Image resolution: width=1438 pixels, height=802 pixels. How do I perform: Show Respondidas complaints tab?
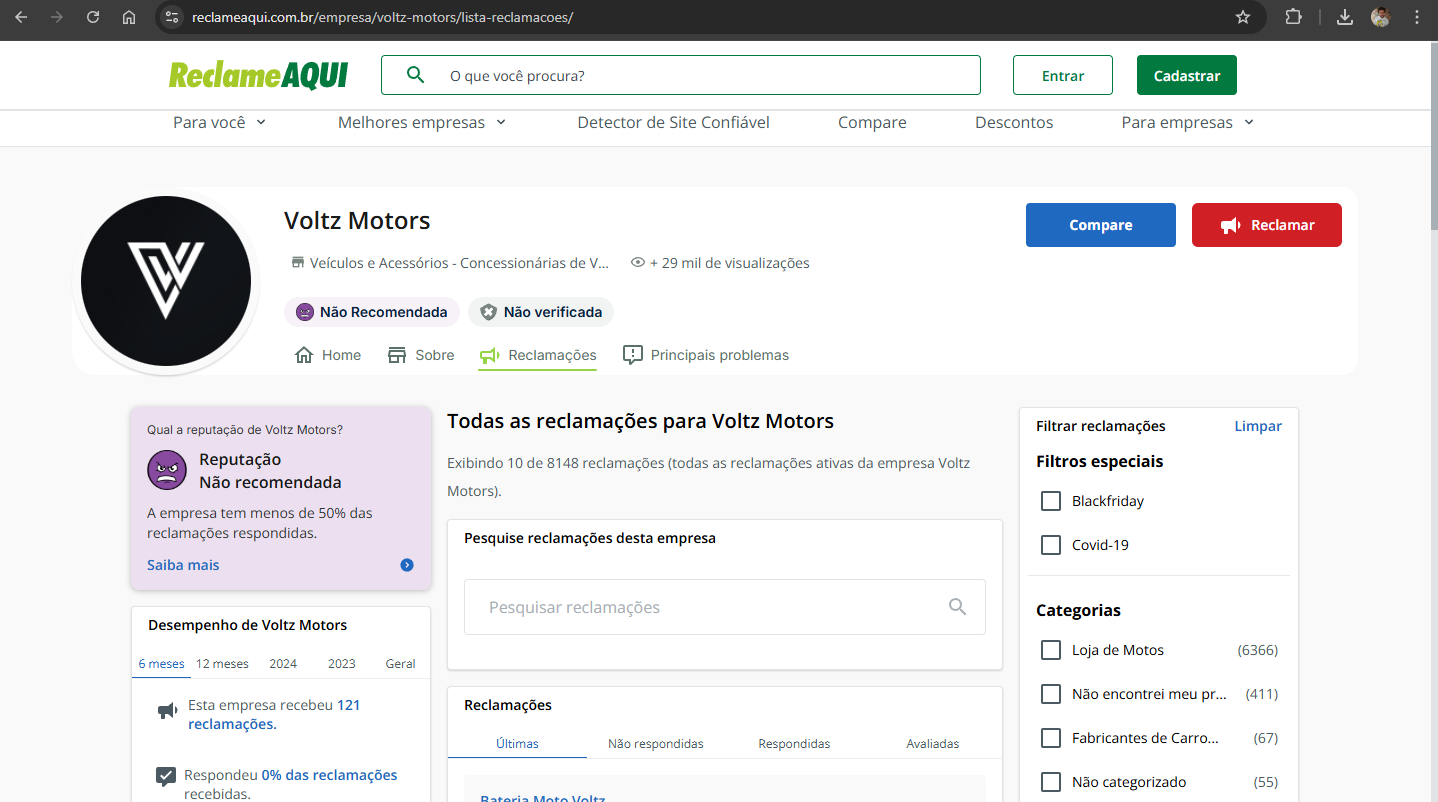794,743
